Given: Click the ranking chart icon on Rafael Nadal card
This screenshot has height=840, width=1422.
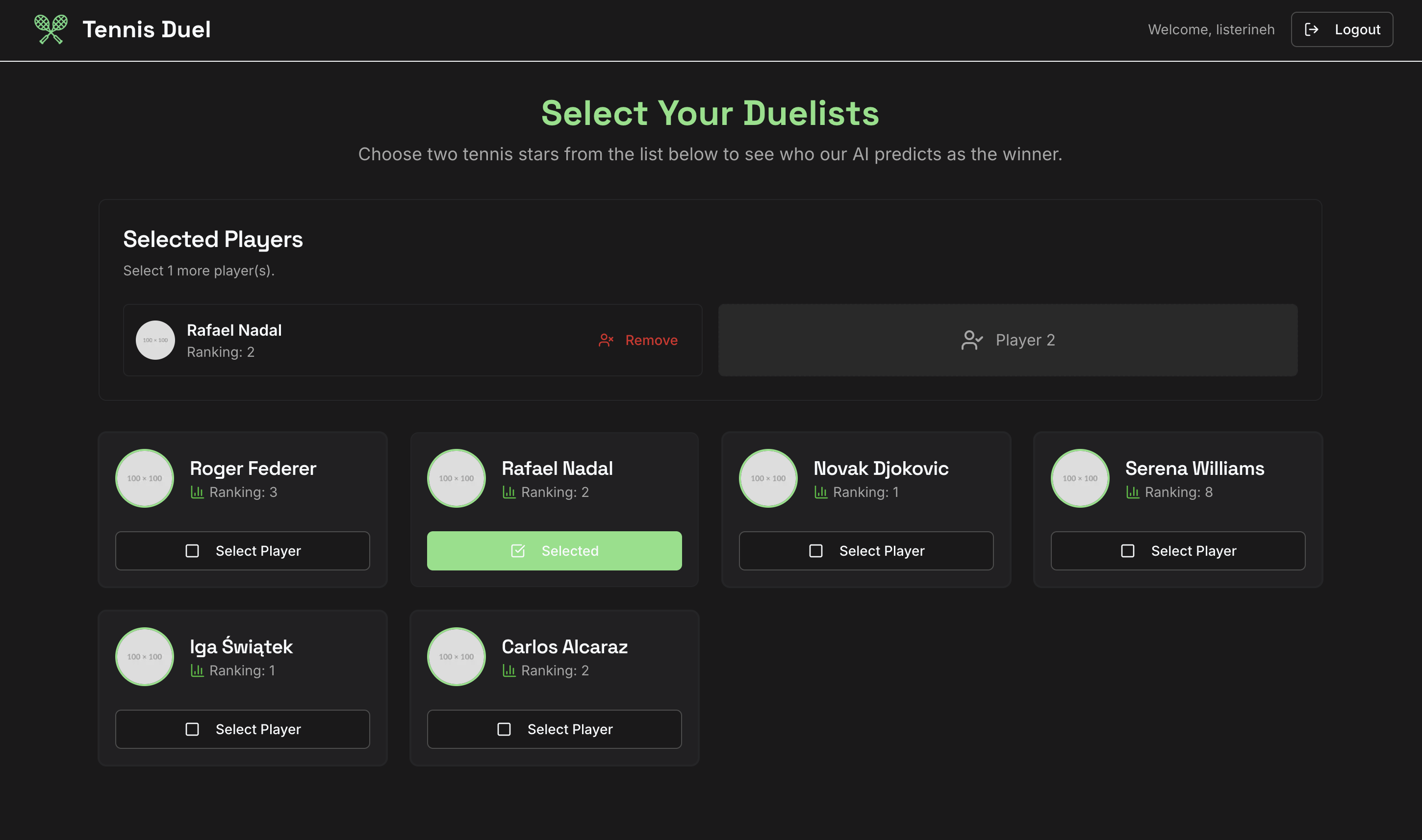Looking at the screenshot, I should [509, 492].
